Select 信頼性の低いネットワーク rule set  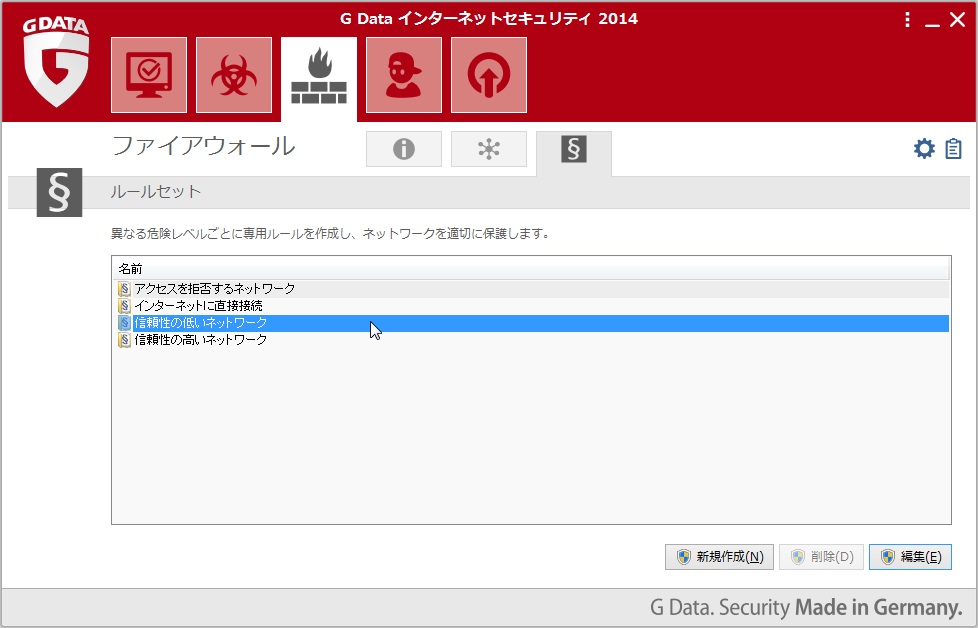click(x=200, y=323)
